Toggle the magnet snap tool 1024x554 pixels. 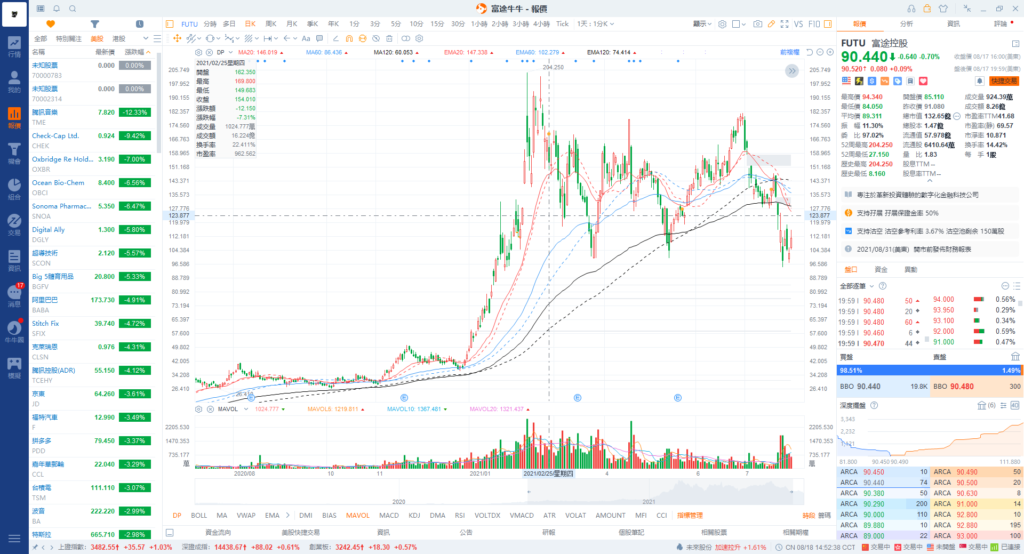point(349,39)
